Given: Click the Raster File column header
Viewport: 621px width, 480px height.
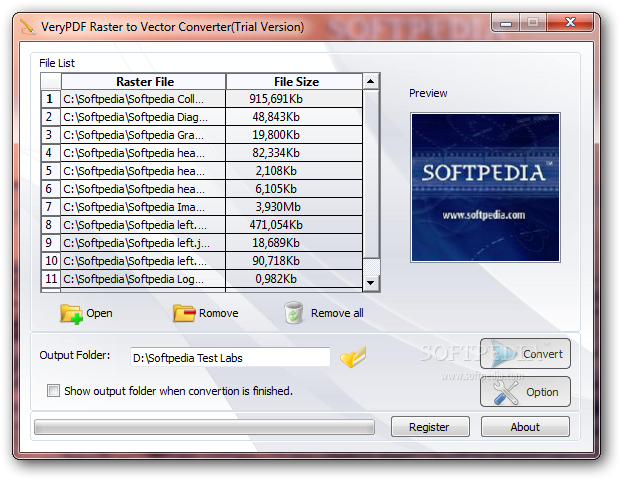Looking at the screenshot, I should click(x=143, y=82).
